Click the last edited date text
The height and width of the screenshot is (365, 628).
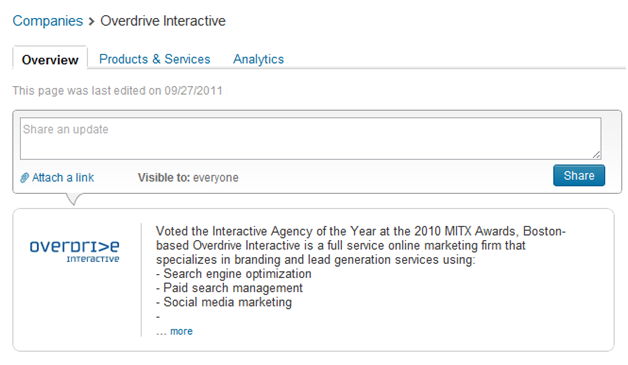point(117,91)
